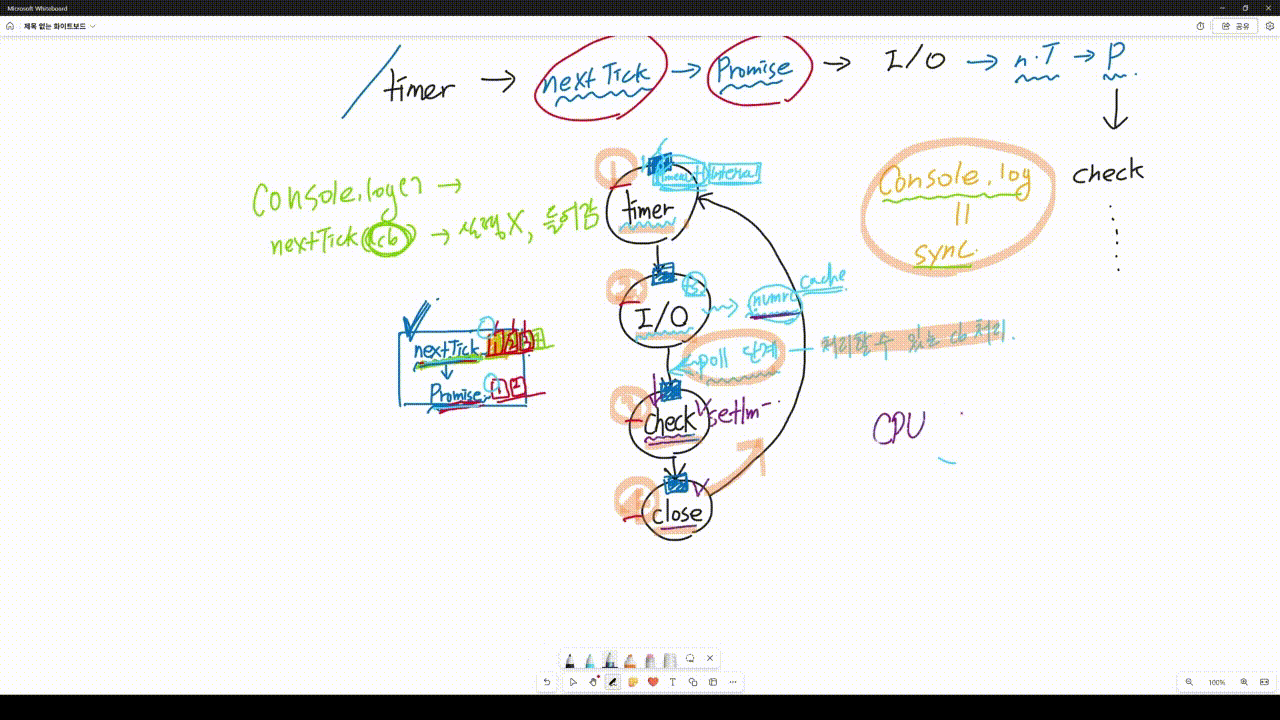Screen dimensions: 1280x720
Task: Pick the black pen
Action: 570,660
